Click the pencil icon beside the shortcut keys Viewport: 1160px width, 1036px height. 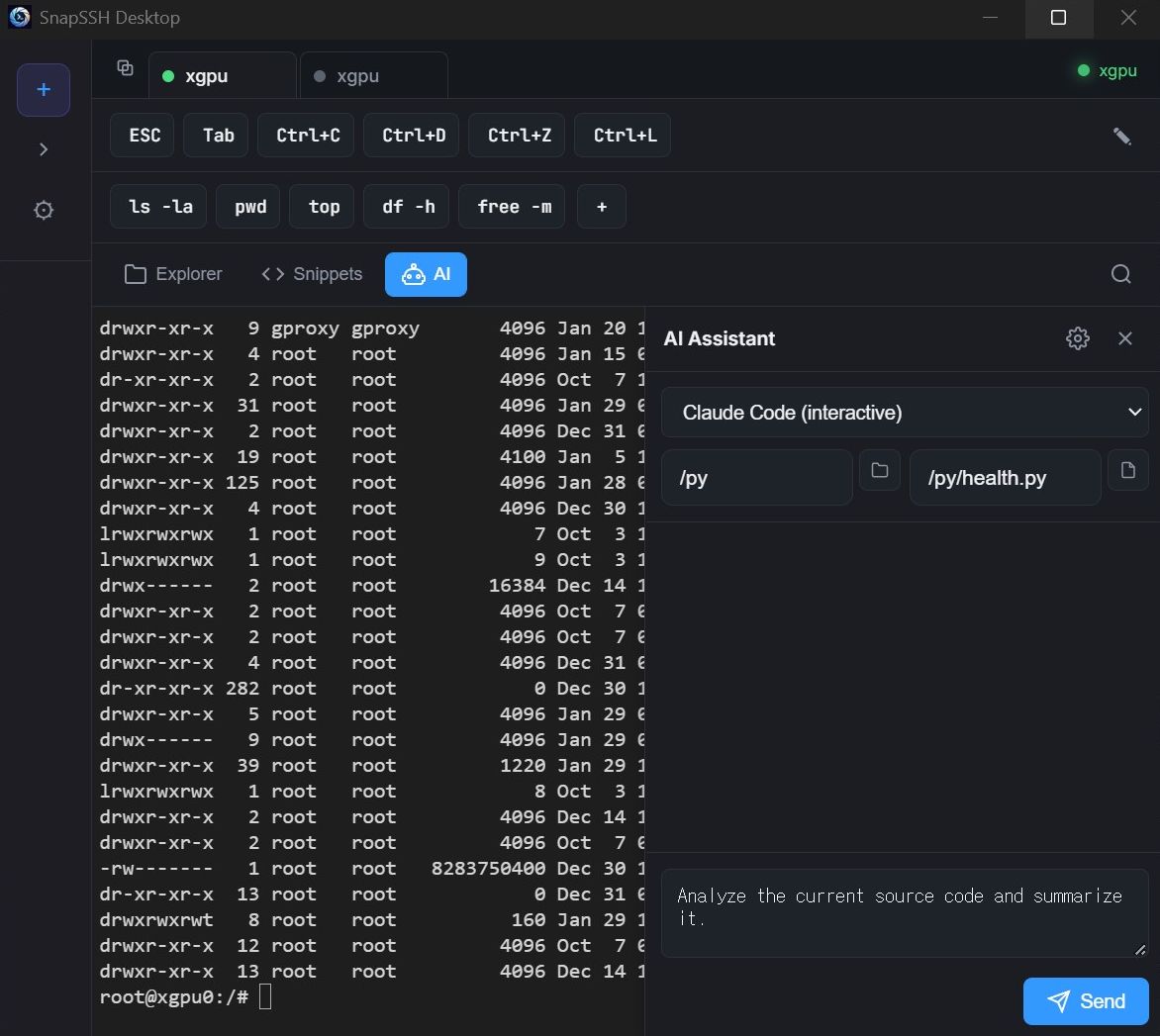click(1122, 139)
